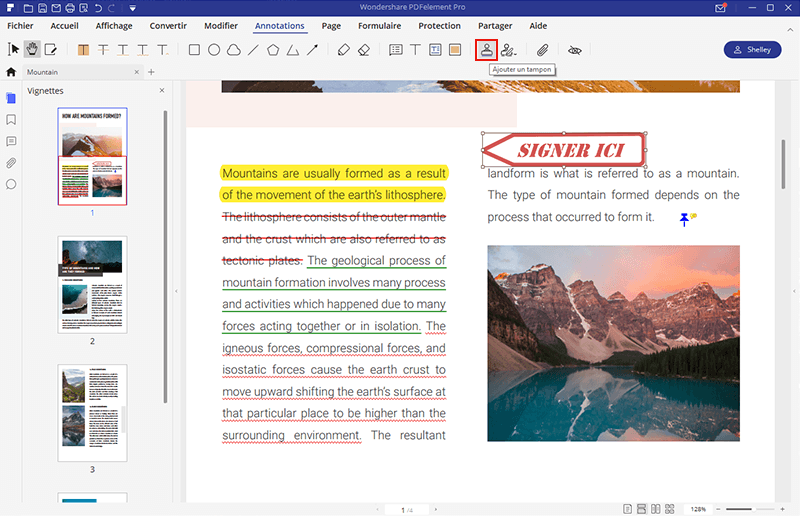This screenshot has width=800, height=516.
Task: Choose the caret insert text tool
Action: point(163,50)
